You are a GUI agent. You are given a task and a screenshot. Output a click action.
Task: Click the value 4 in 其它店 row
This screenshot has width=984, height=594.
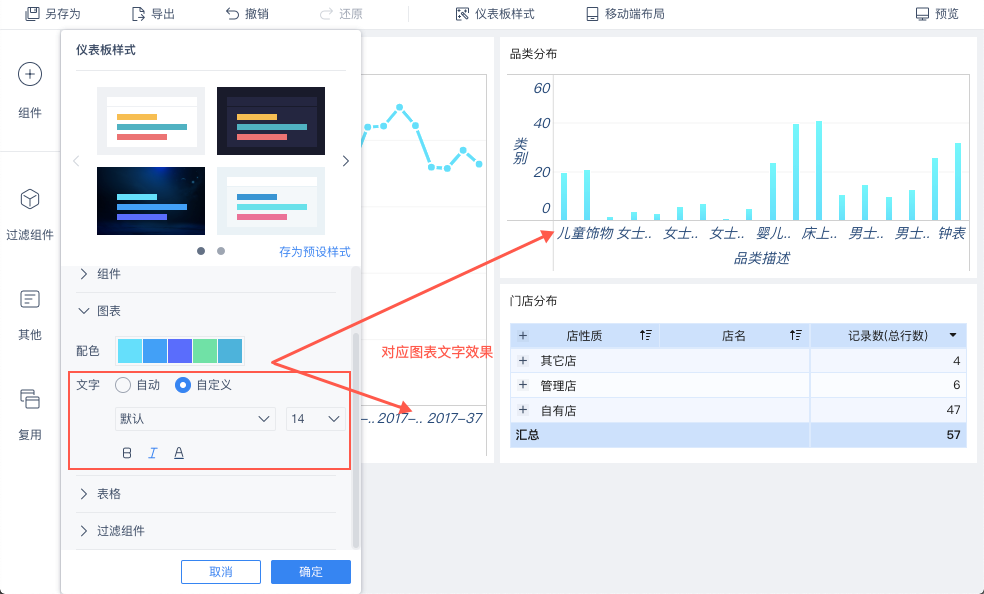pyautogui.click(x=956, y=361)
